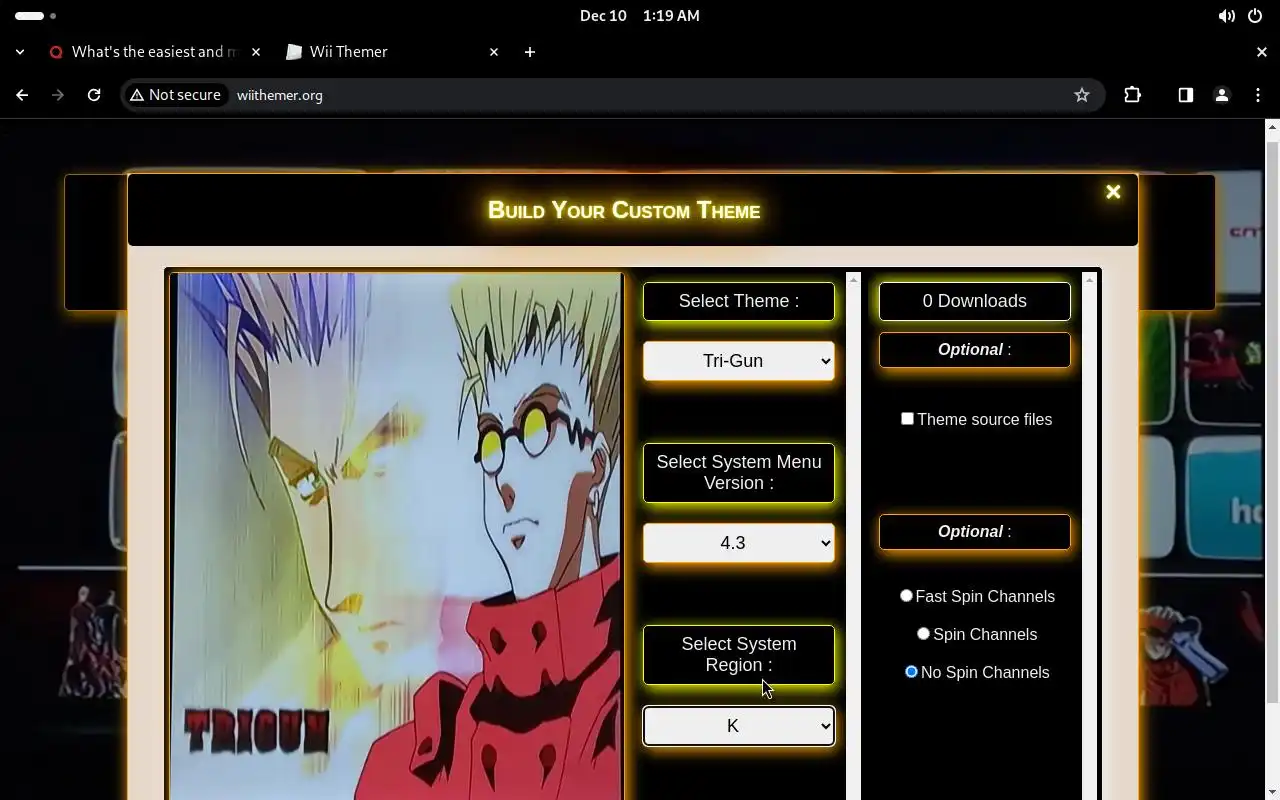The image size is (1280, 800).
Task: Click the Select Theme label
Action: pos(739,301)
